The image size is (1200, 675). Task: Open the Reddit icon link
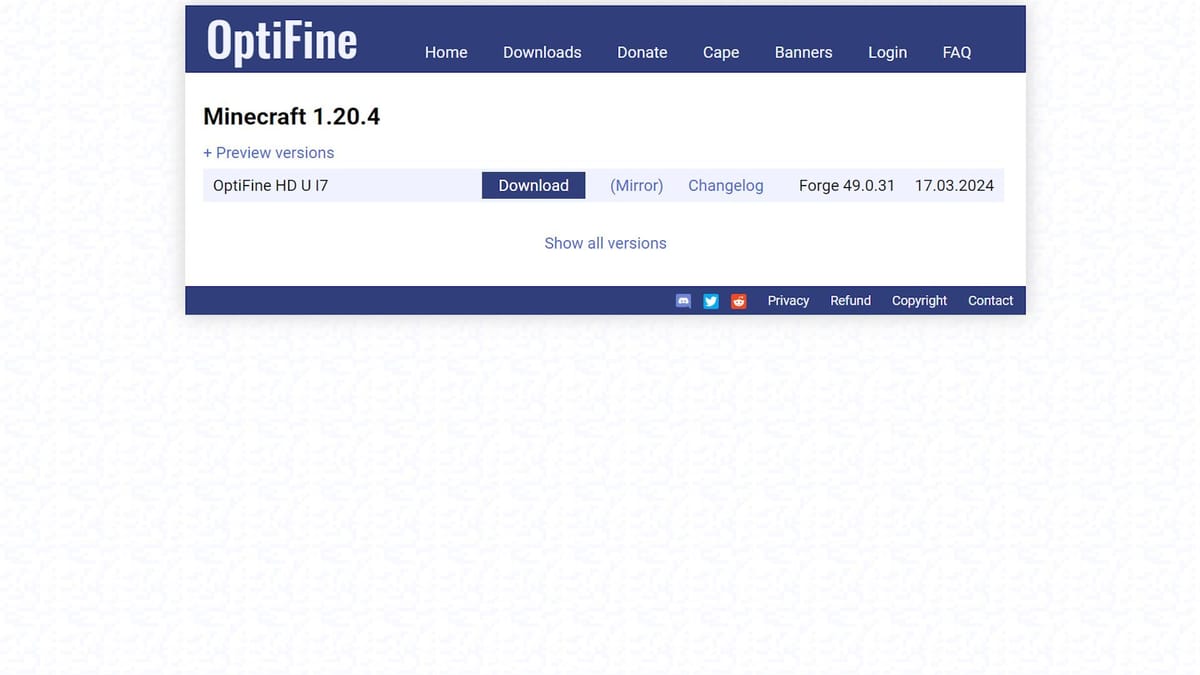point(739,301)
